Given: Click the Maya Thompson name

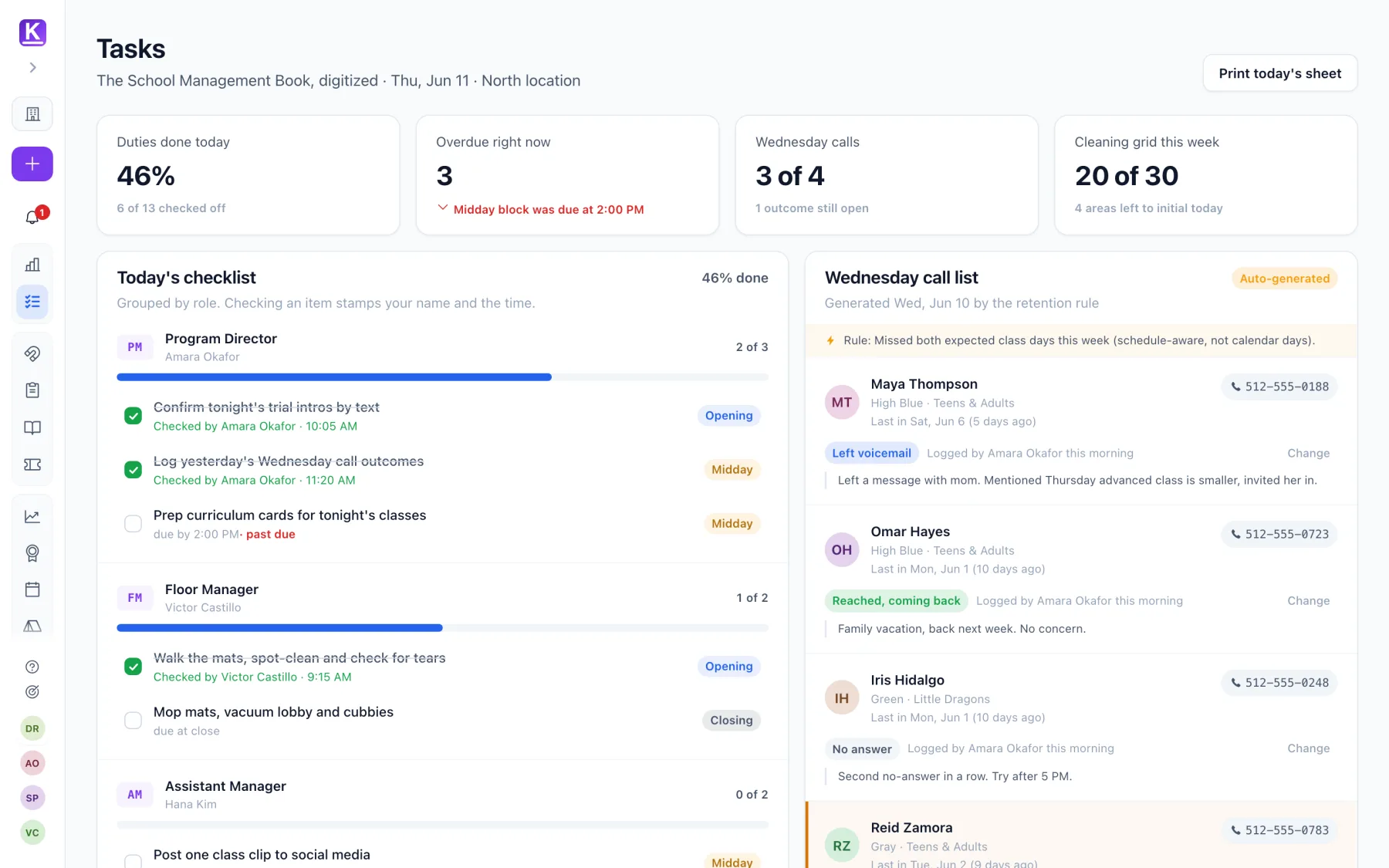Looking at the screenshot, I should tap(924, 383).
